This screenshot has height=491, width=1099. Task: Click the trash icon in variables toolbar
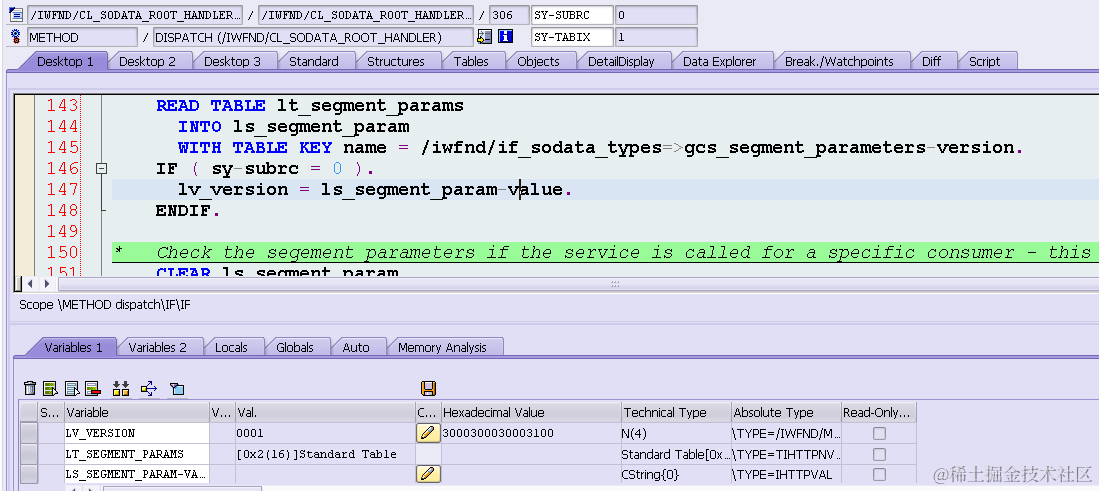pyautogui.click(x=29, y=388)
